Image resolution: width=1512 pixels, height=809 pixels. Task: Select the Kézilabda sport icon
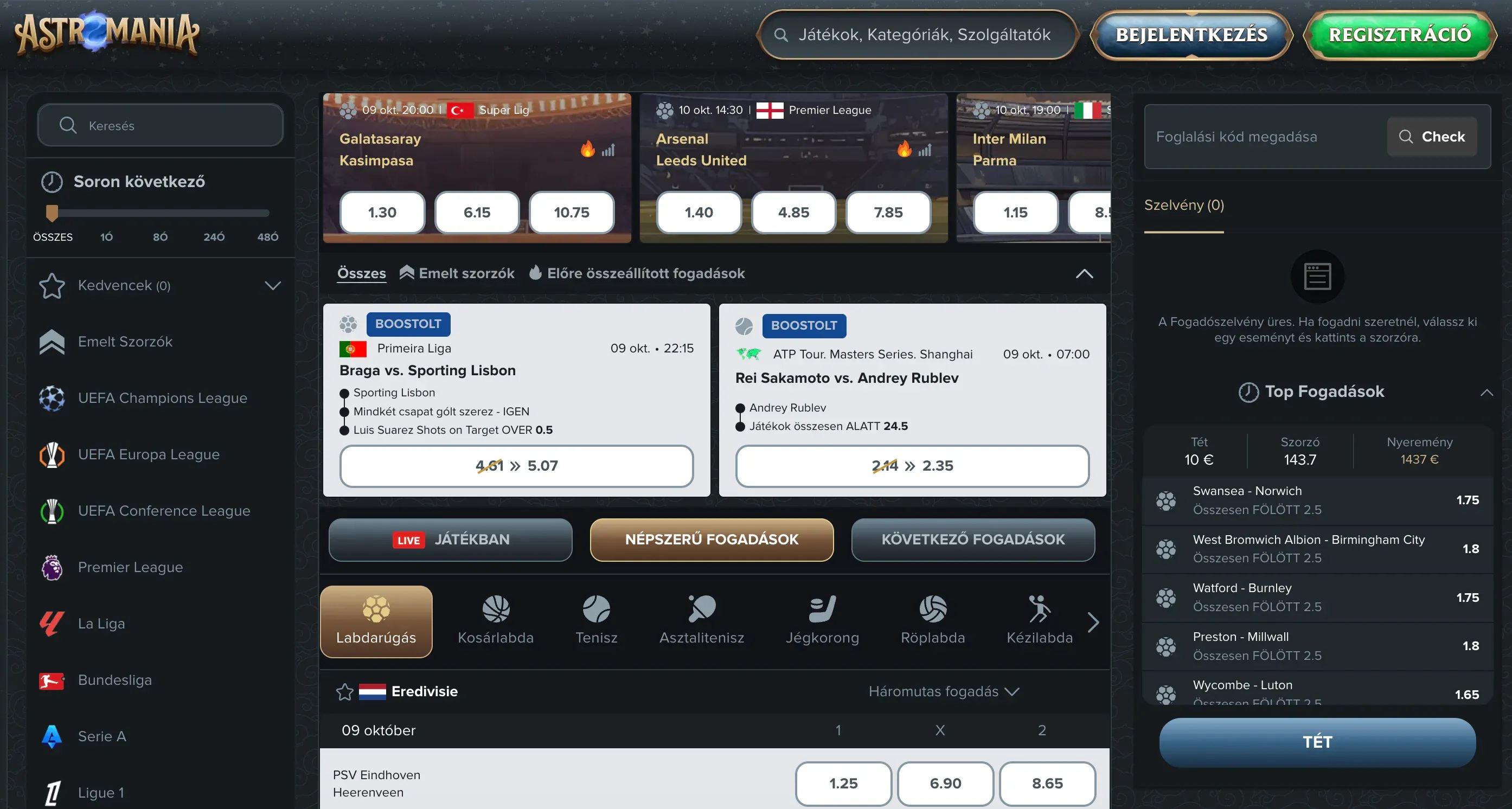[x=1040, y=608]
